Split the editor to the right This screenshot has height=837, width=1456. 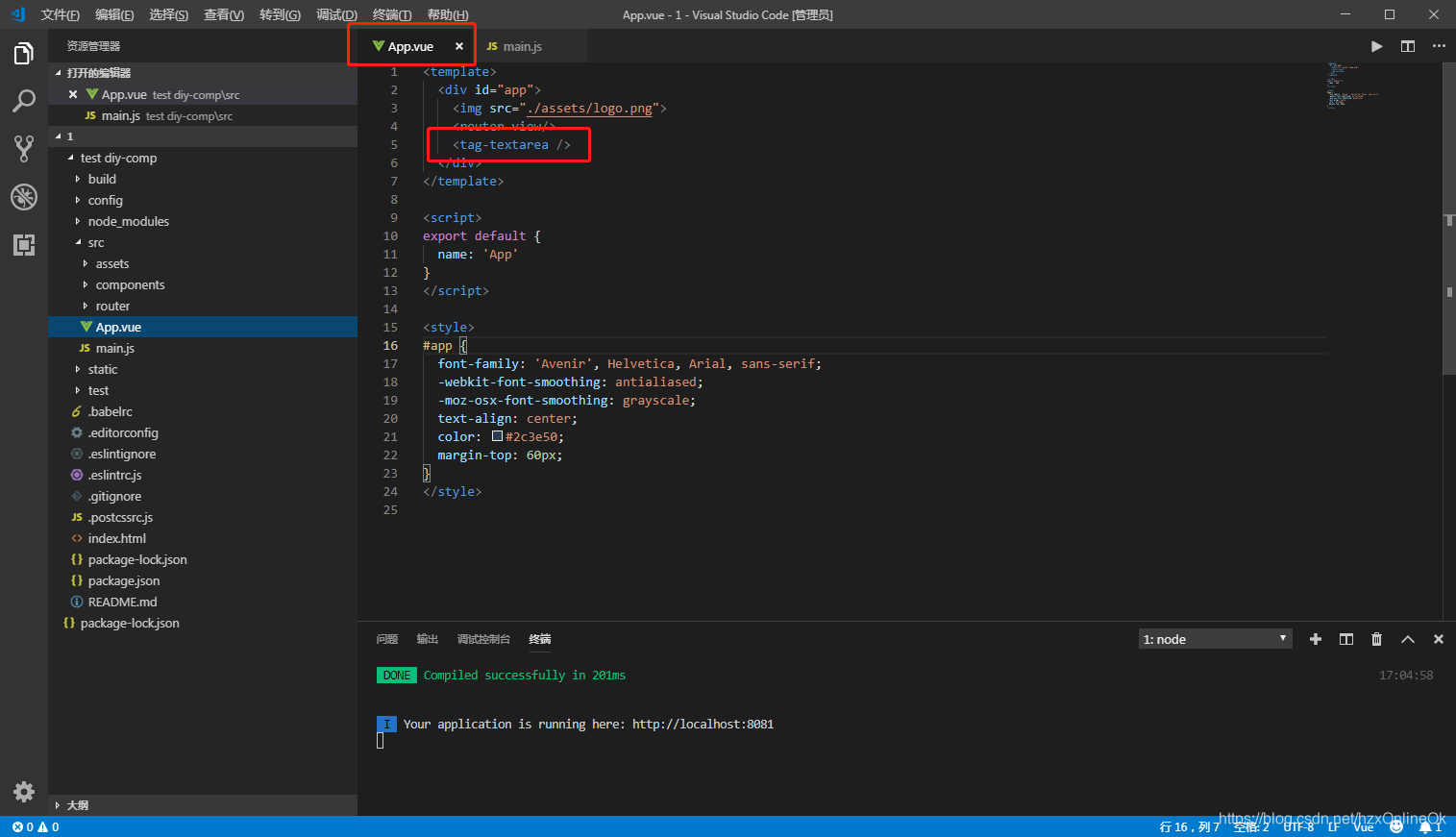[x=1408, y=46]
